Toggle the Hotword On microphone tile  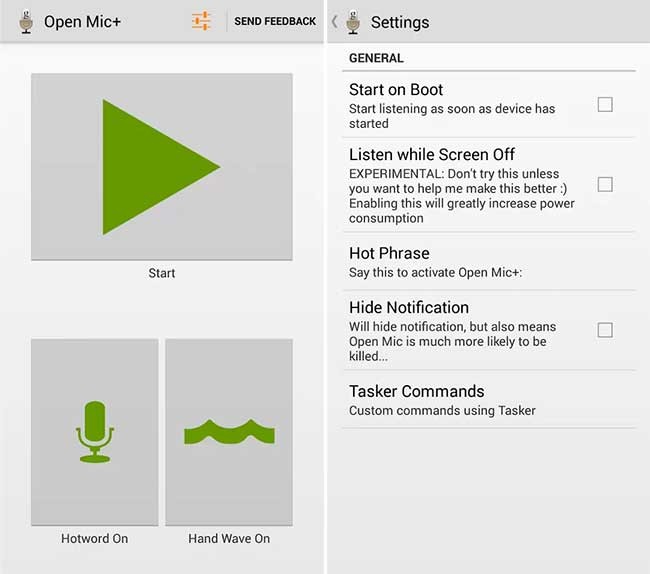pos(95,432)
